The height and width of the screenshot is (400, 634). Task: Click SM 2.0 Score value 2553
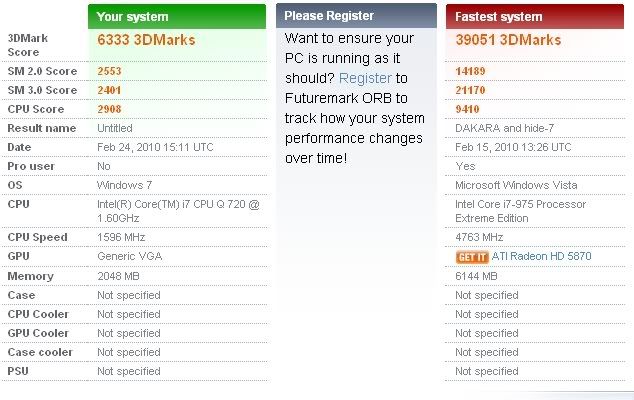[109, 71]
